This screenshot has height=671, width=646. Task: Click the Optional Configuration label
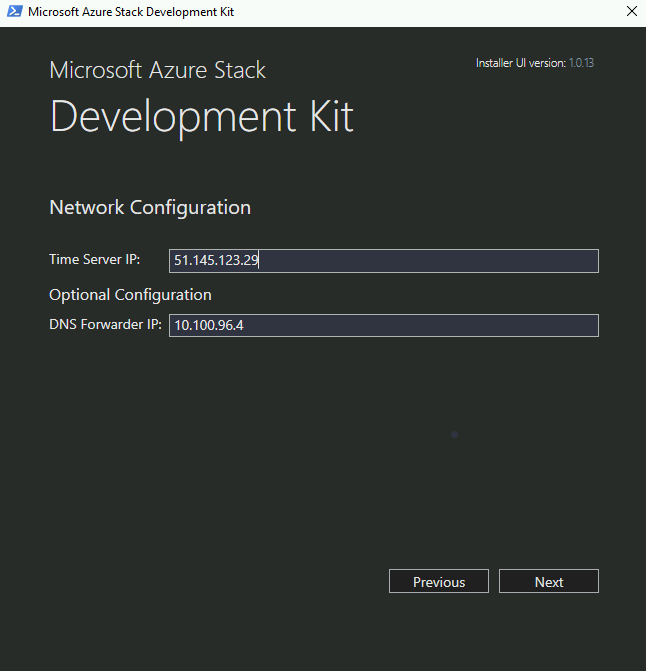pyautogui.click(x=130, y=295)
